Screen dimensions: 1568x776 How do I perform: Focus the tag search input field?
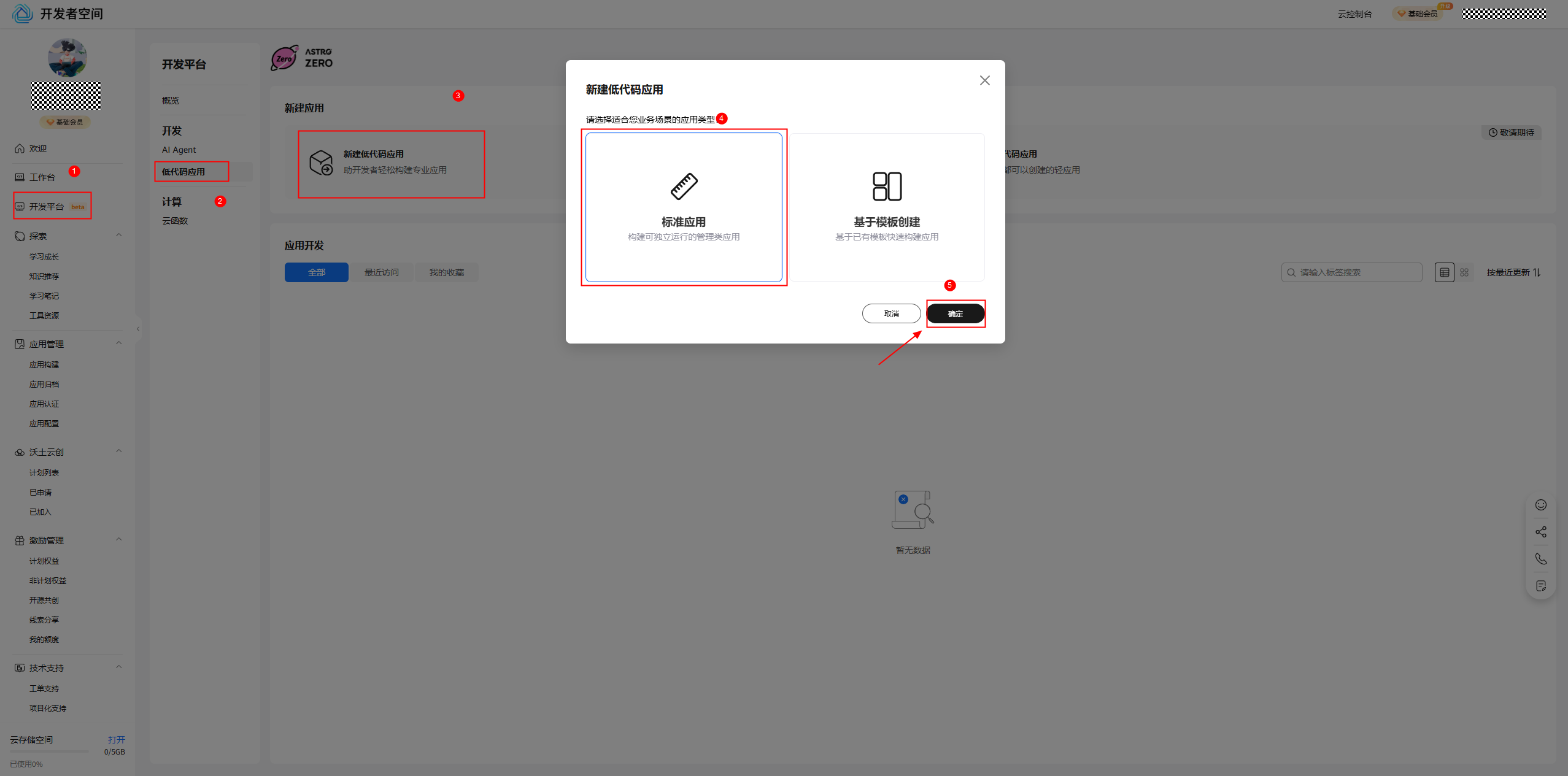coord(1356,272)
